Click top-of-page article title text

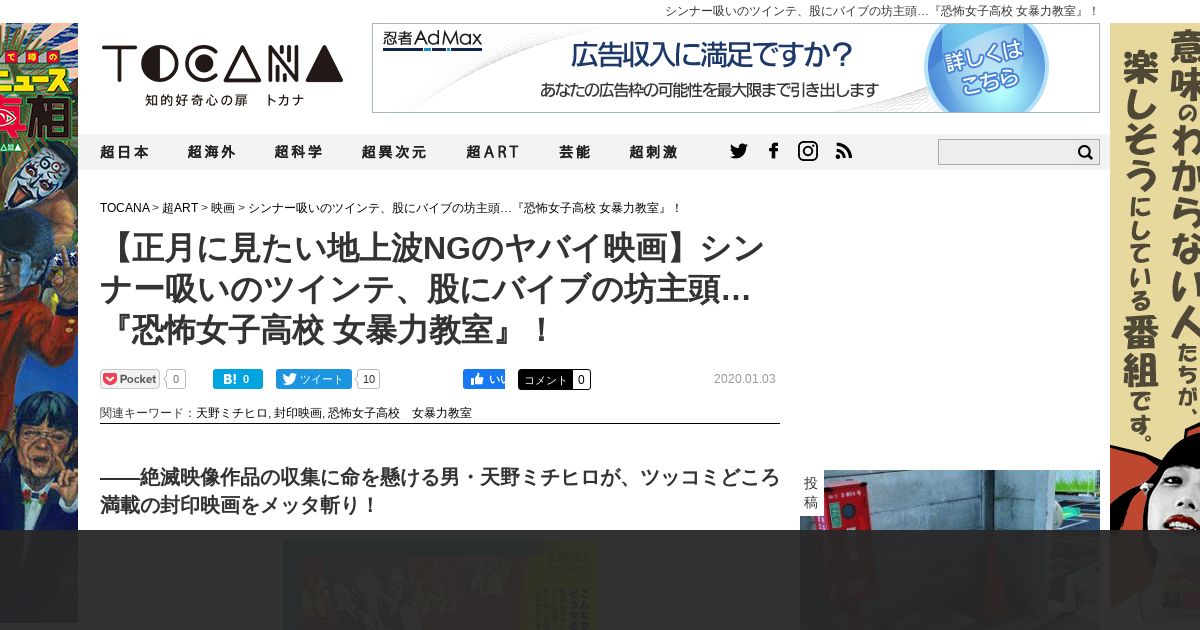882,11
